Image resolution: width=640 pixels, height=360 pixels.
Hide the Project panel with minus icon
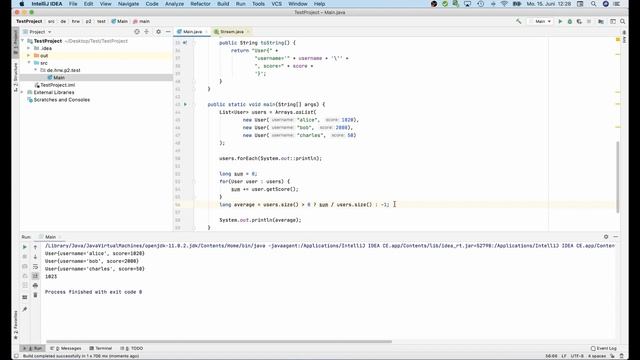[x=168, y=31]
